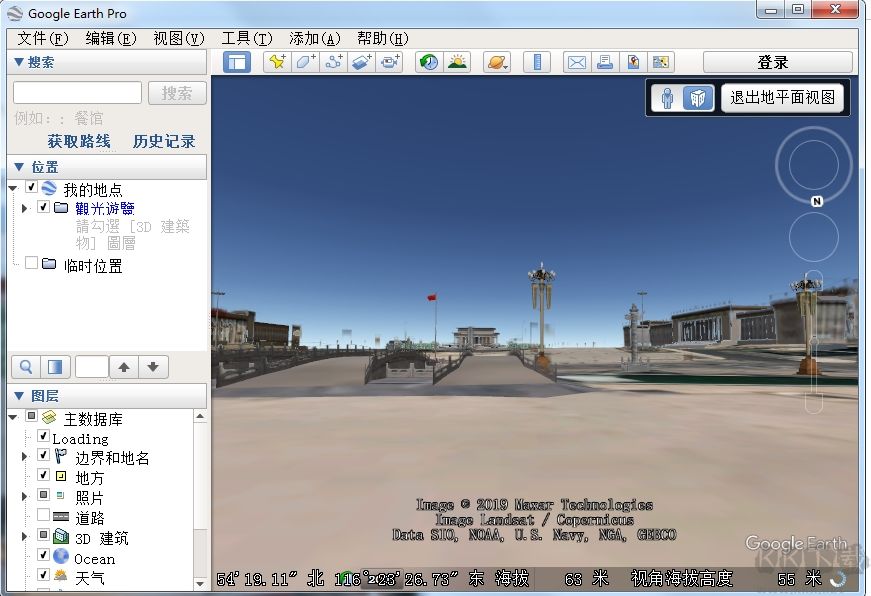Expand the 觀光遊覽 places folder
This screenshot has width=871, height=596.
[x=24, y=208]
